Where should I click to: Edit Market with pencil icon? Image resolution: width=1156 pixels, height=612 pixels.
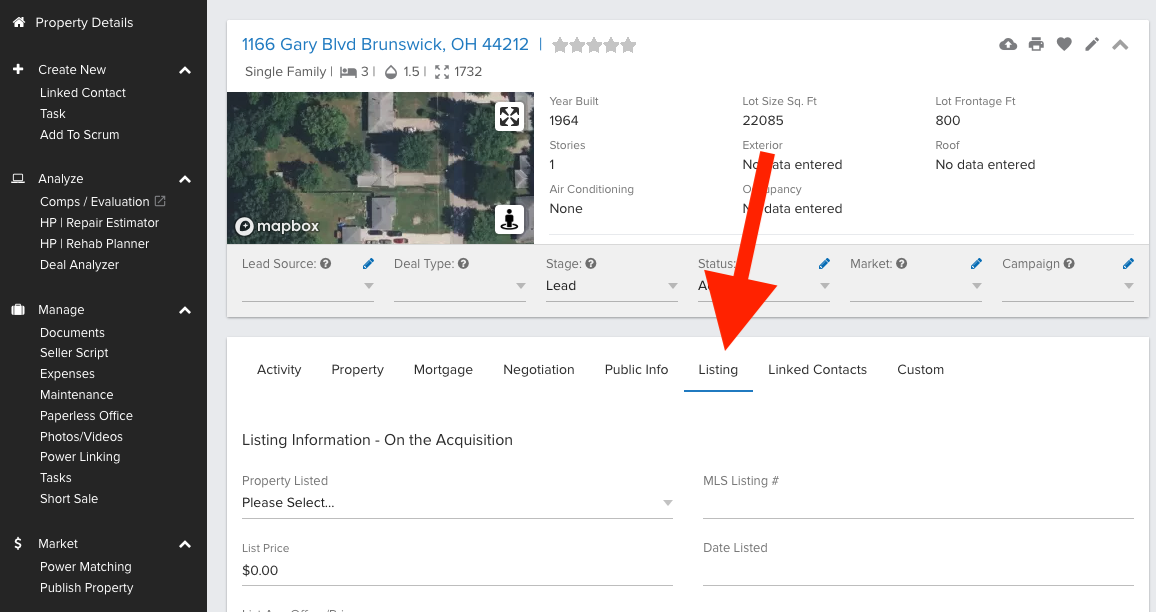(x=976, y=263)
